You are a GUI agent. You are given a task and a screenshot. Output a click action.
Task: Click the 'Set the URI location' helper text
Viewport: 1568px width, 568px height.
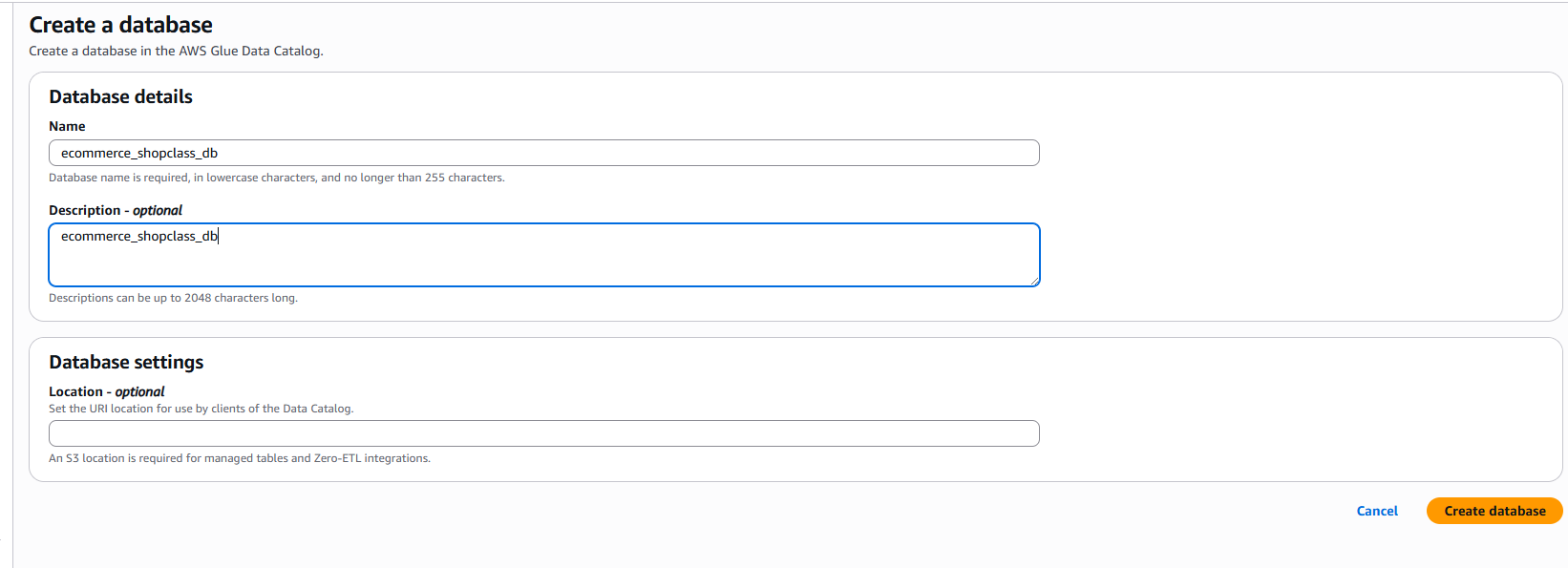(201, 409)
